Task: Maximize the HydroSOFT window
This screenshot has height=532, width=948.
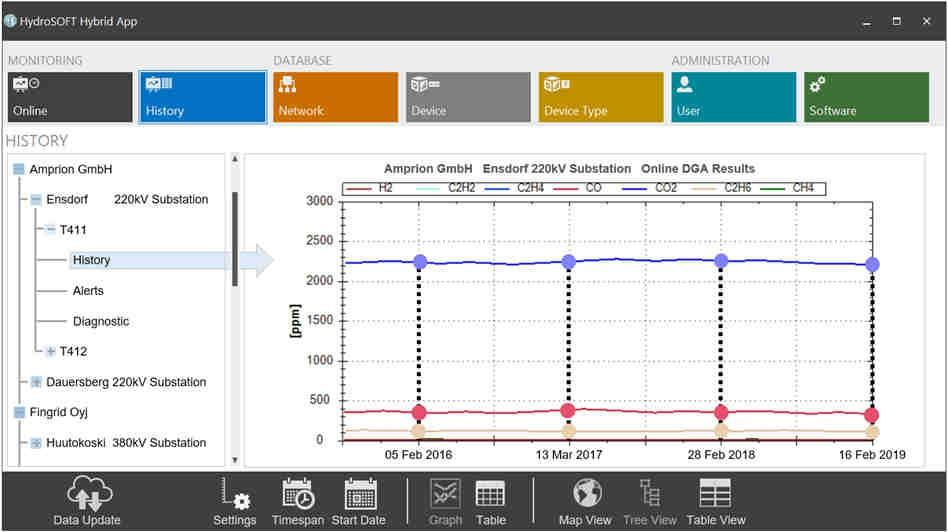Action: [x=897, y=21]
